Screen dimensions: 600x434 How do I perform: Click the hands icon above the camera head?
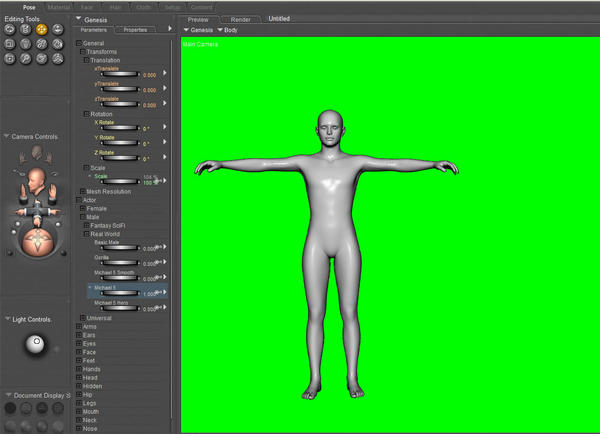[37, 153]
